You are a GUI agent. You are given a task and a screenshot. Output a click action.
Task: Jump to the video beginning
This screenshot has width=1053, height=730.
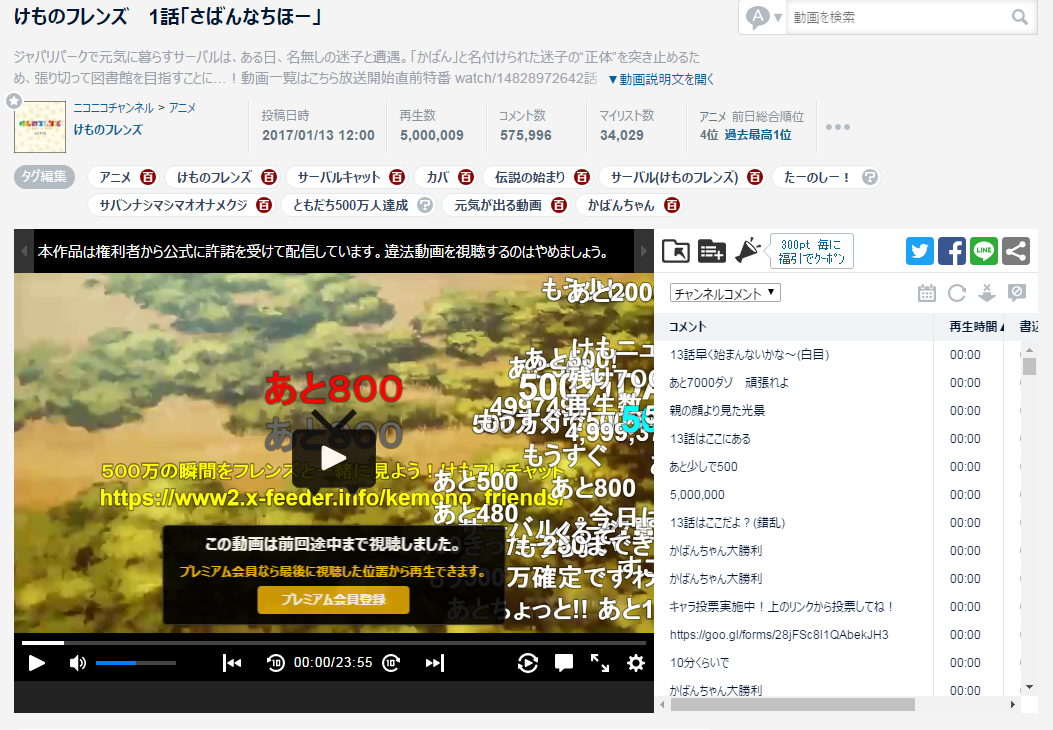tap(232, 664)
